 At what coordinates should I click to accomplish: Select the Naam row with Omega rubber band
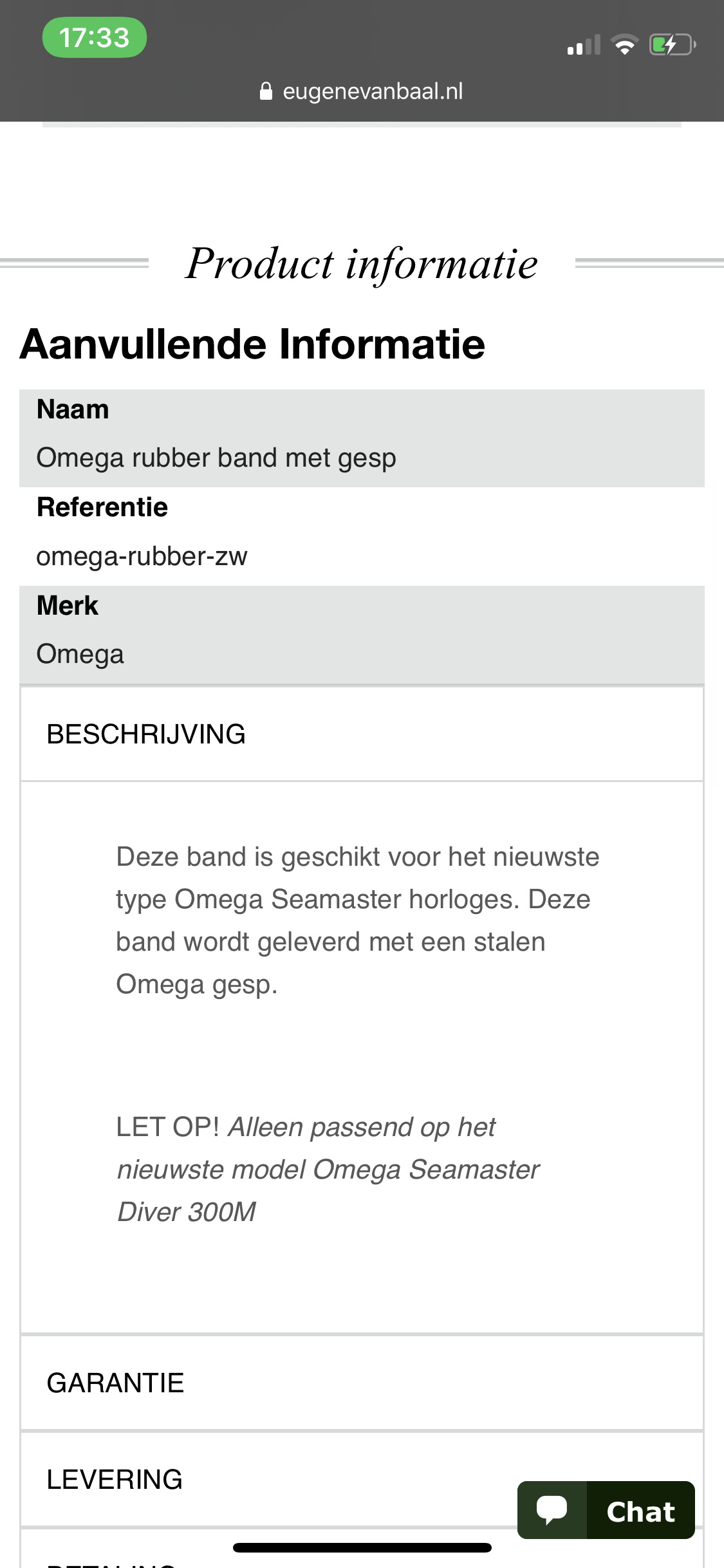[x=362, y=438]
